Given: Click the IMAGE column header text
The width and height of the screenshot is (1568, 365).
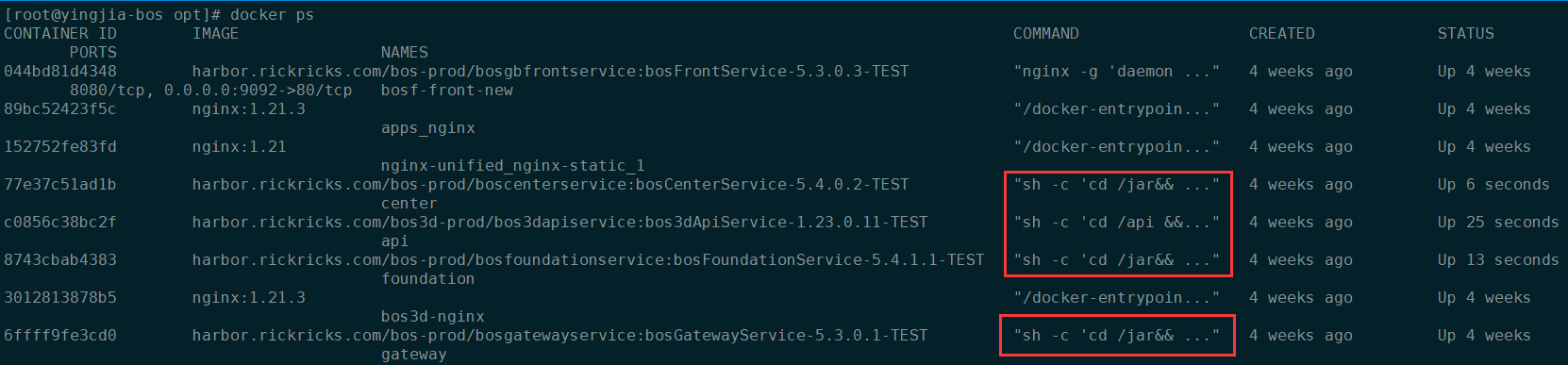Looking at the screenshot, I should (x=215, y=33).
